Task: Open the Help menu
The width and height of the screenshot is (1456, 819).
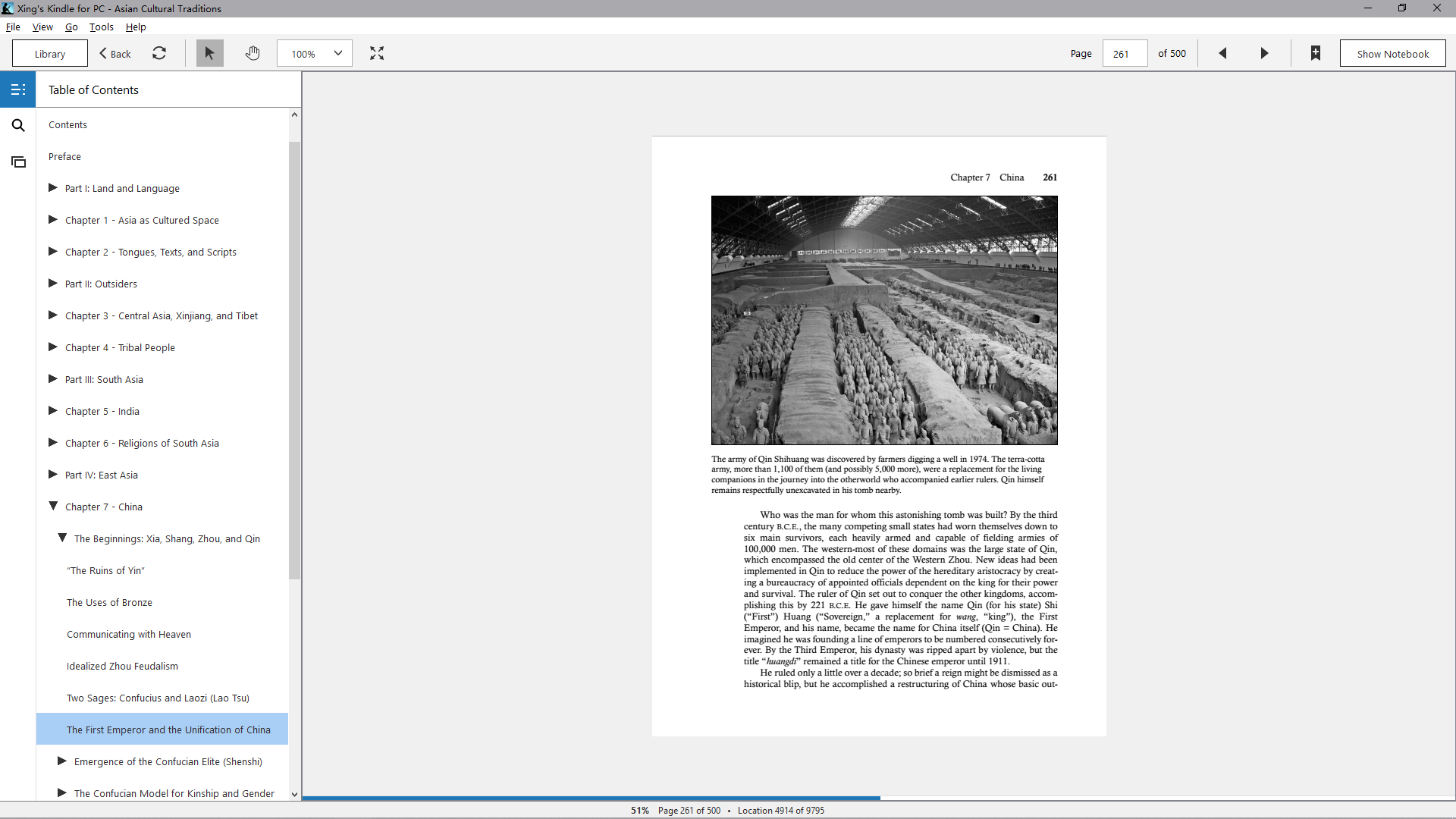Action: coord(136,27)
